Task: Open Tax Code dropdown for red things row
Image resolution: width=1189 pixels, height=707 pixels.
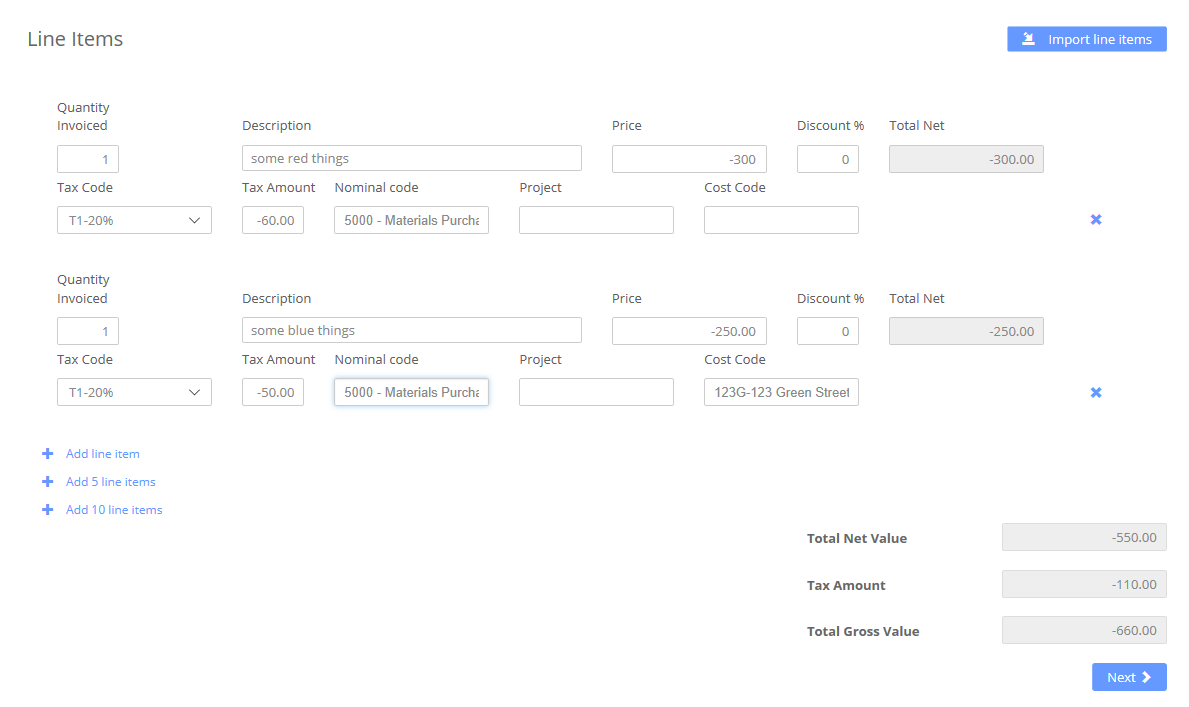Action: tap(134, 220)
